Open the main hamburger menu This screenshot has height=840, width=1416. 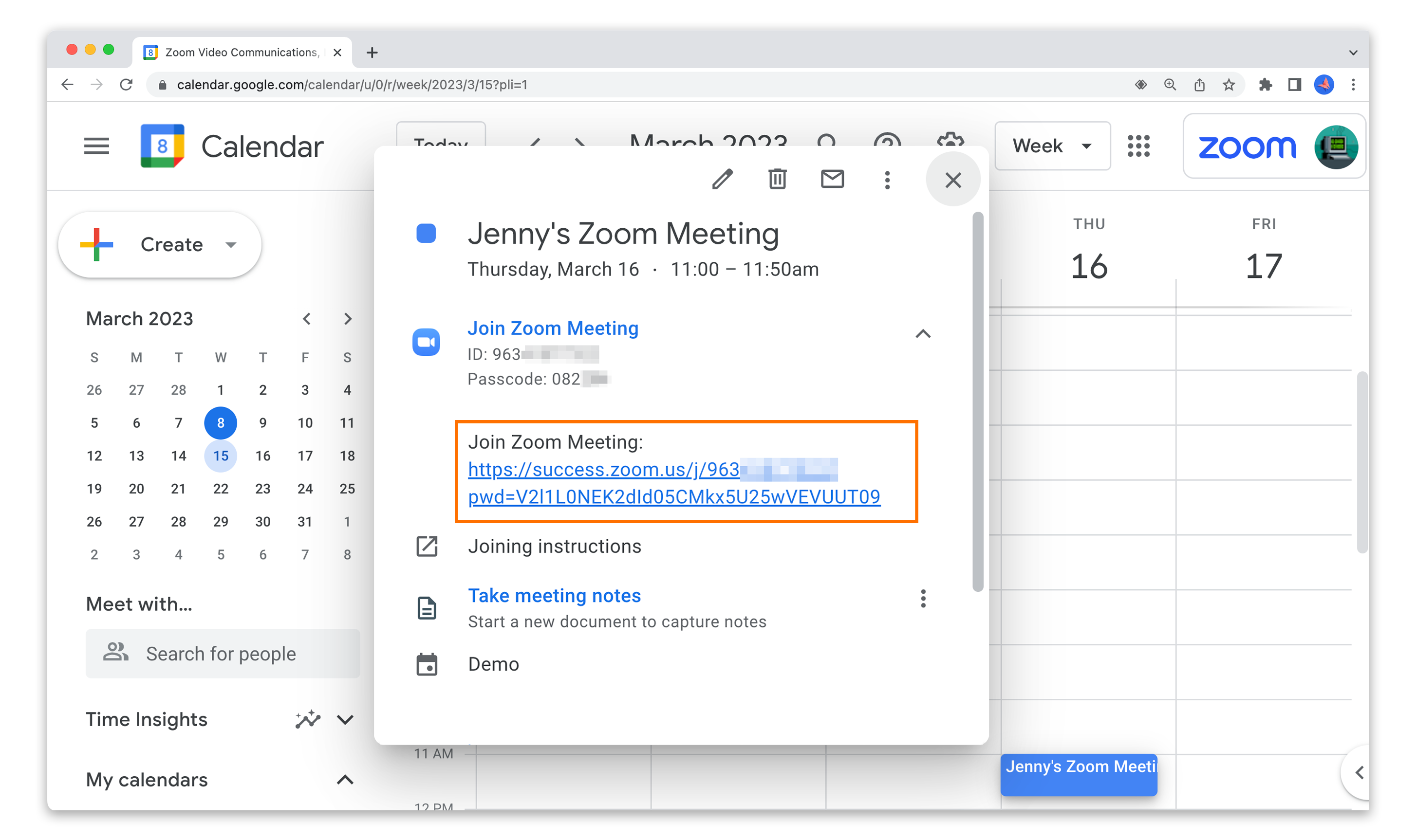click(96, 146)
